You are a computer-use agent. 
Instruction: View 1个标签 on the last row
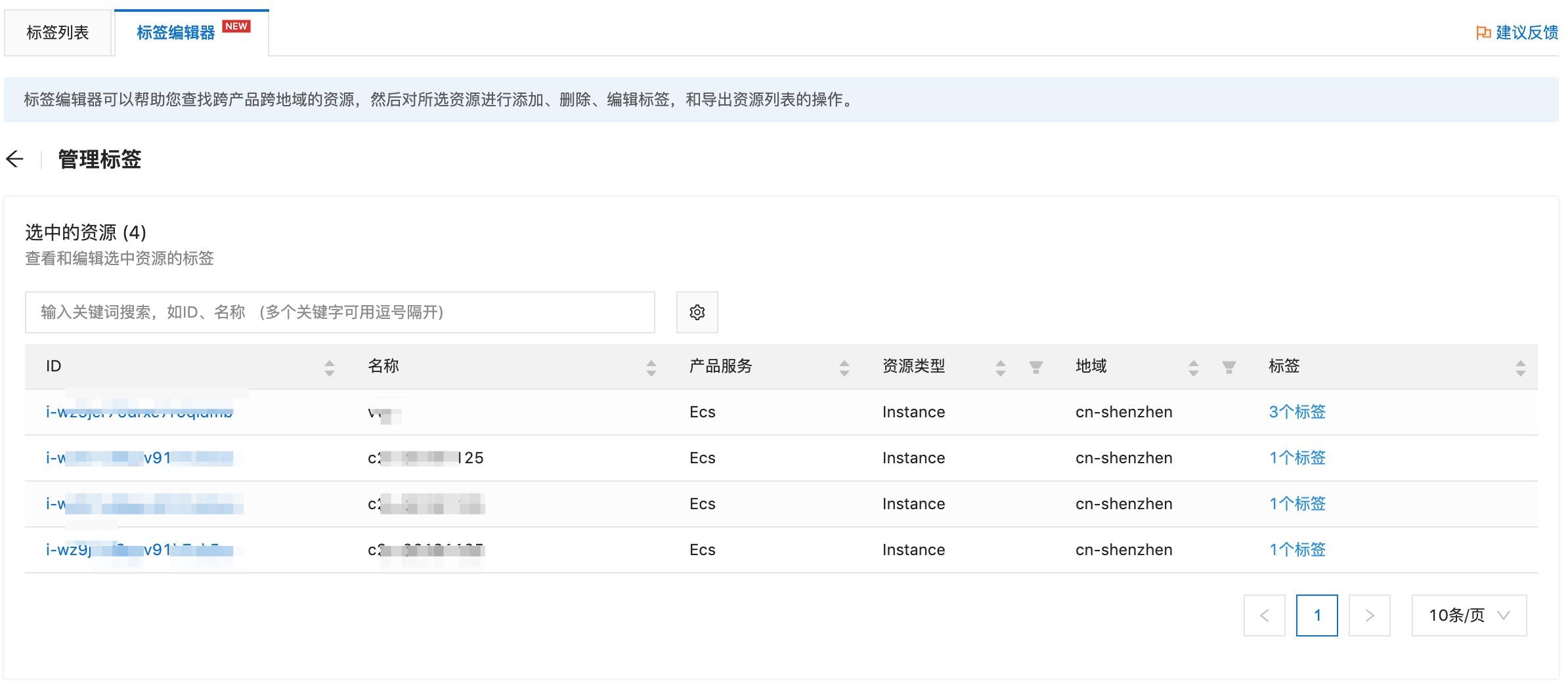point(1296,549)
